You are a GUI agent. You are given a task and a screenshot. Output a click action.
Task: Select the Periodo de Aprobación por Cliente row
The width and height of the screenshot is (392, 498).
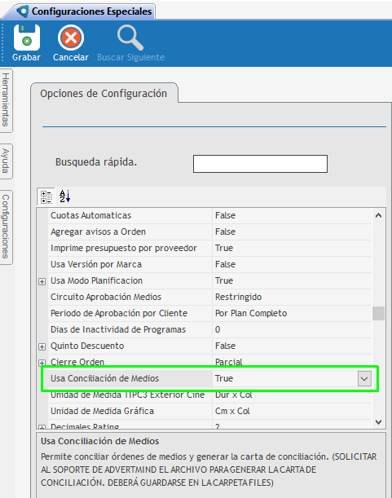click(210, 313)
